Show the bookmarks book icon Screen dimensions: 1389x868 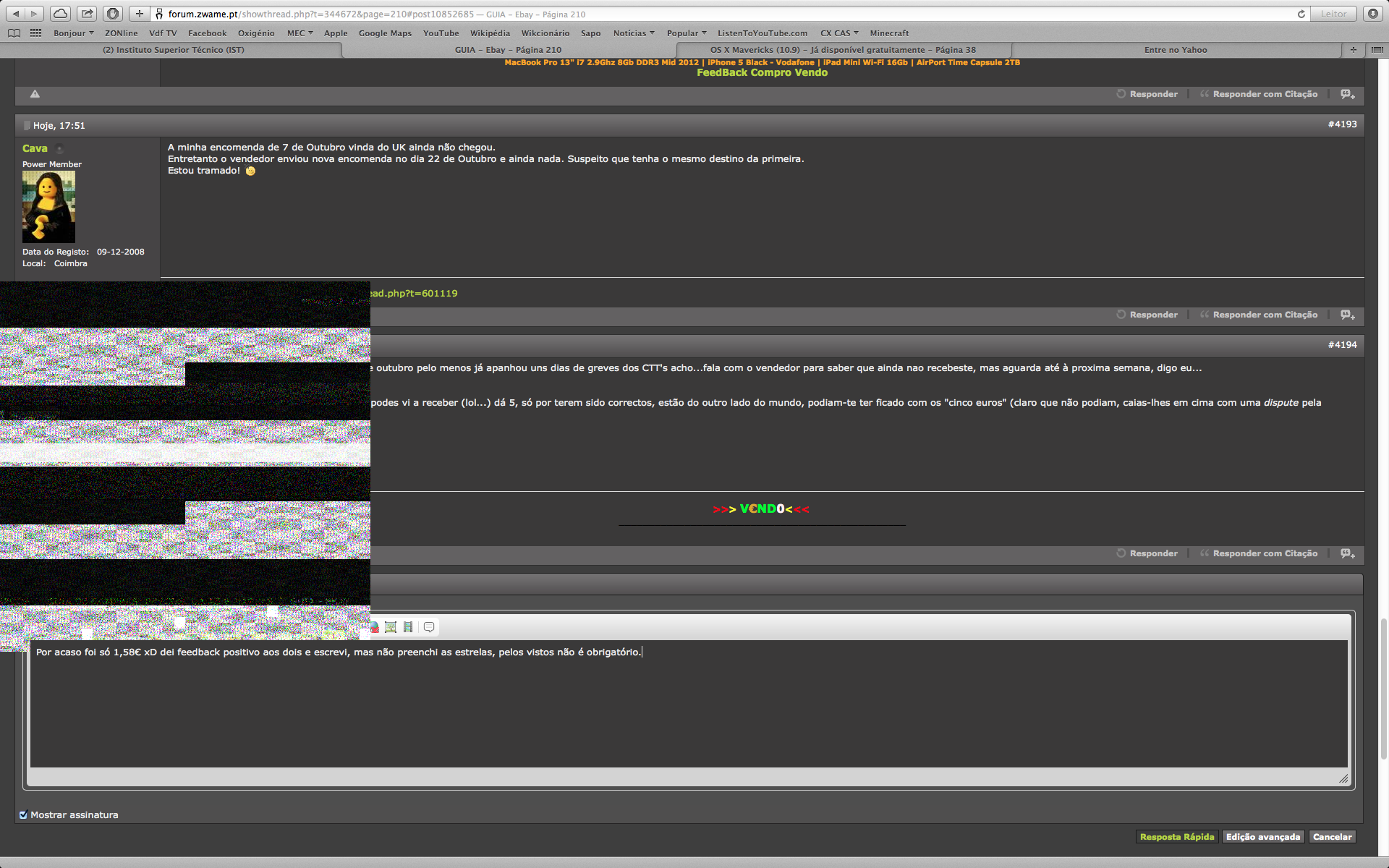(x=14, y=33)
